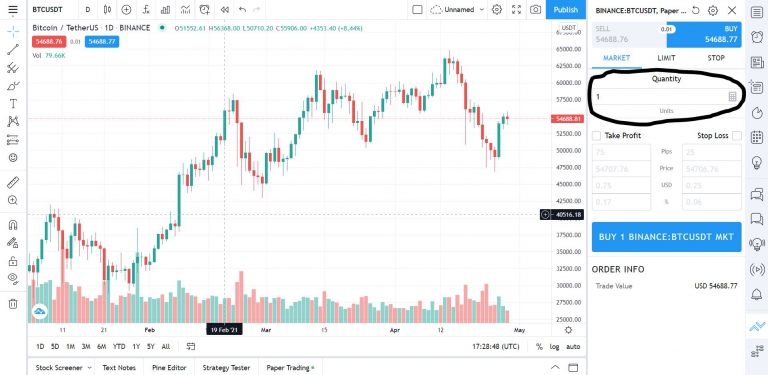The image size is (768, 375).
Task: Open the Pine Editor tab
Action: pos(169,368)
